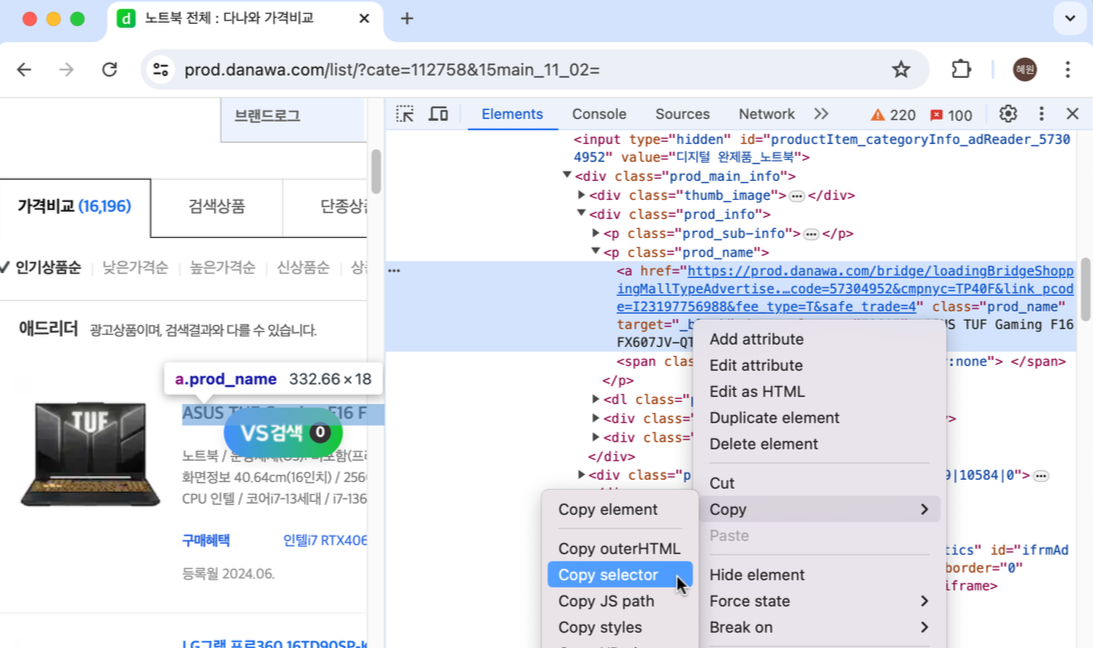Click the selected node actions dots

click(x=394, y=270)
